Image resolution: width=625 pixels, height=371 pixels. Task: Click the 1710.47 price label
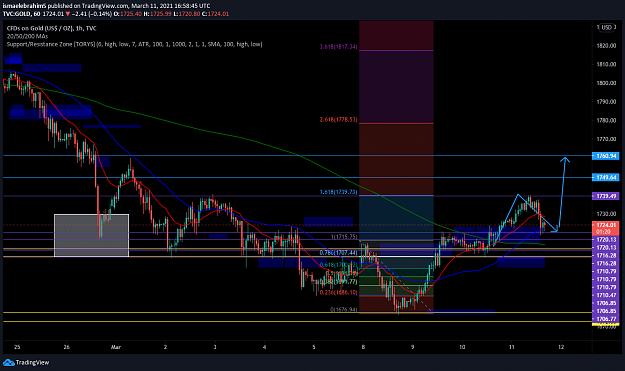(605, 295)
